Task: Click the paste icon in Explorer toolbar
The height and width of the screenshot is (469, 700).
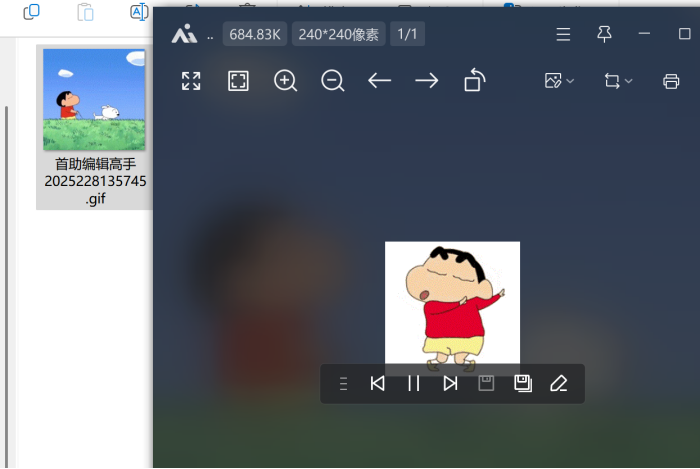Action: click(x=85, y=12)
